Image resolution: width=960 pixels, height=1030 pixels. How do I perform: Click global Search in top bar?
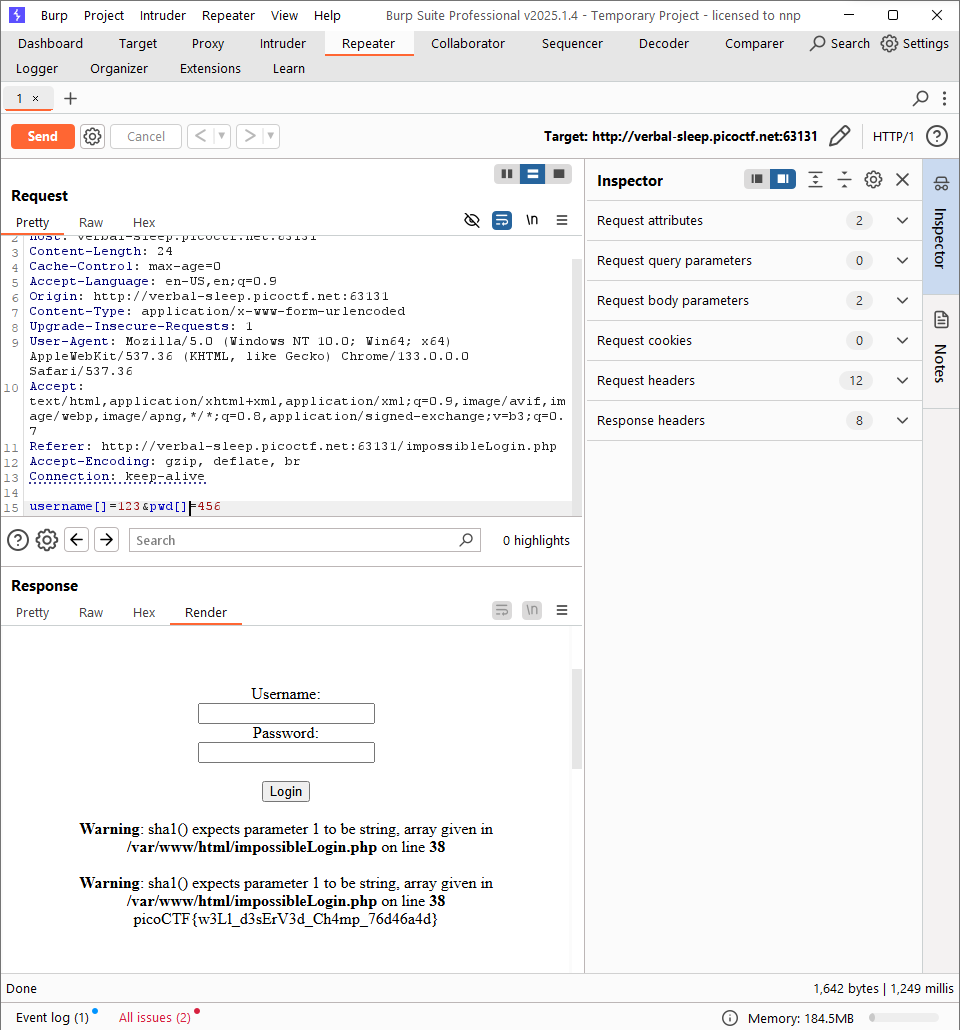tap(840, 43)
